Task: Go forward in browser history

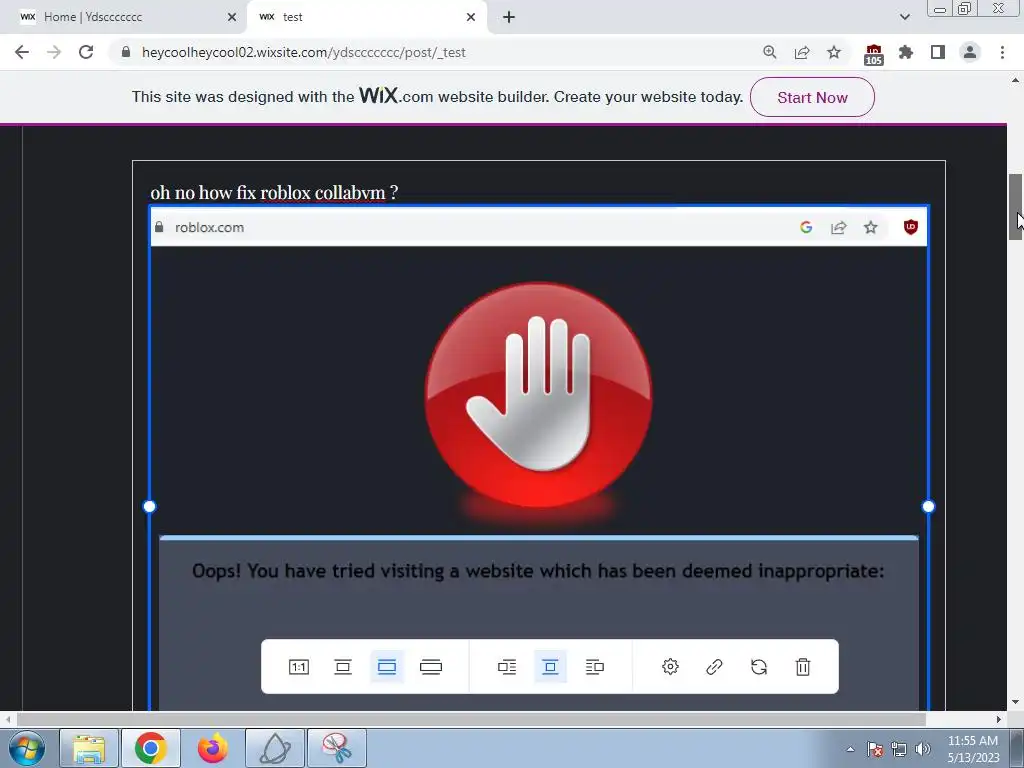Action: 54,52
